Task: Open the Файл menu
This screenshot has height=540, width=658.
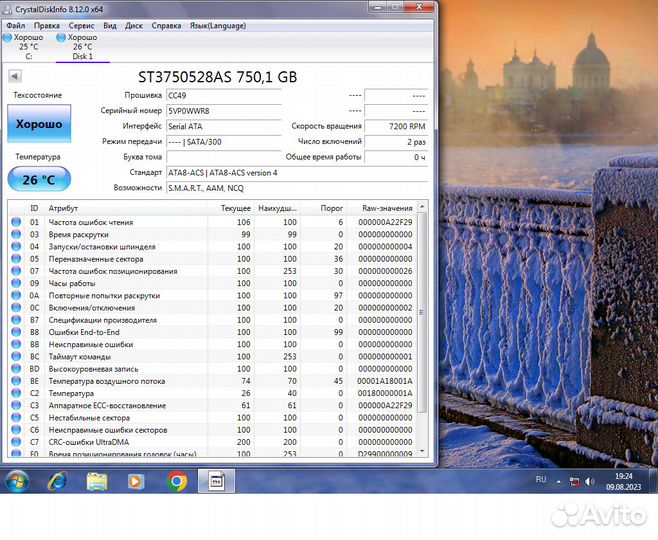Action: click(x=16, y=26)
